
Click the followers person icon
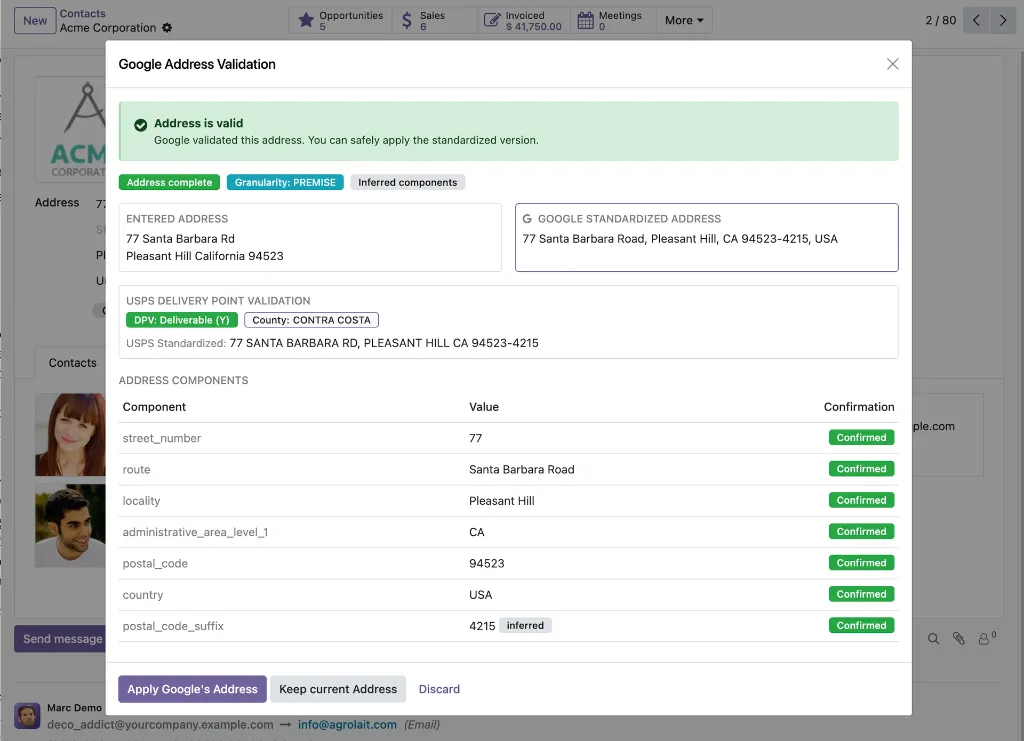985,639
